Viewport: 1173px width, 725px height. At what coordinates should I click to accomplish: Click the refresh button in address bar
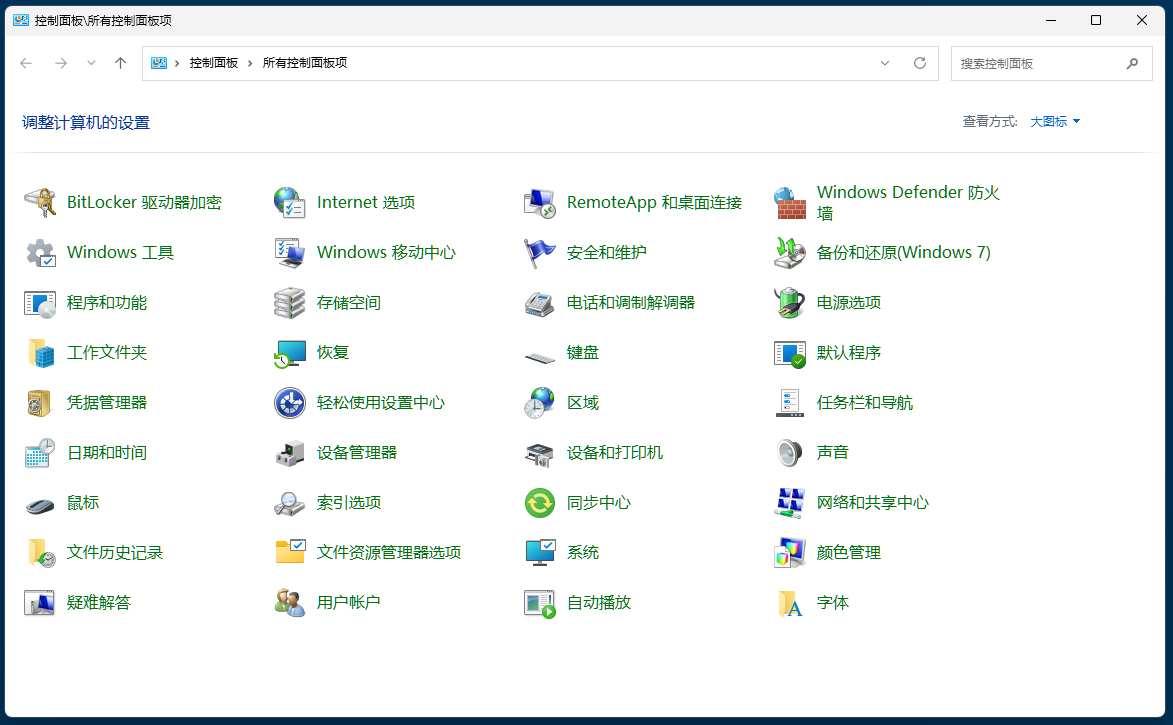[920, 63]
